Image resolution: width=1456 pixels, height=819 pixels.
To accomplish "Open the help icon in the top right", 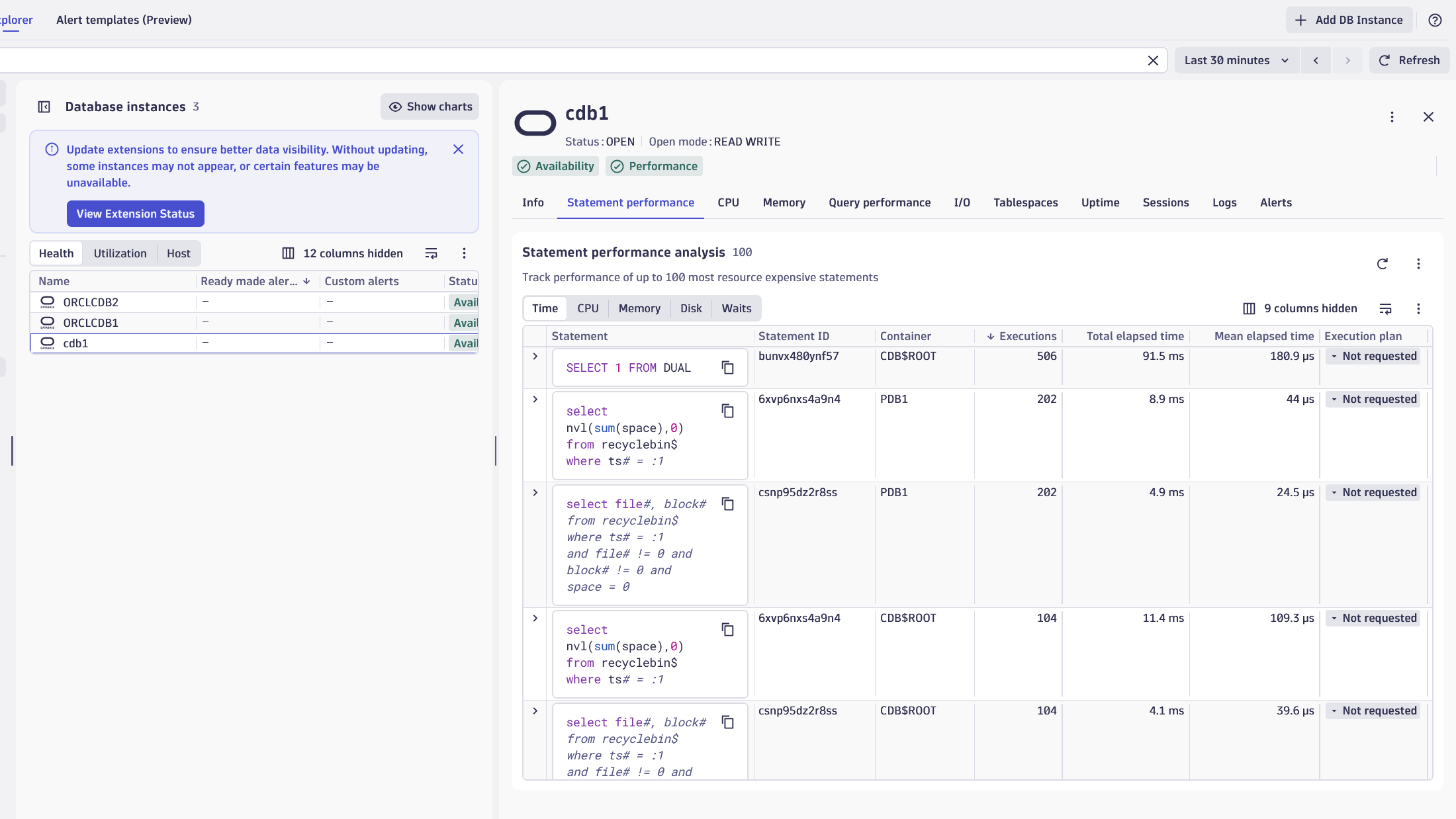I will coord(1435,20).
